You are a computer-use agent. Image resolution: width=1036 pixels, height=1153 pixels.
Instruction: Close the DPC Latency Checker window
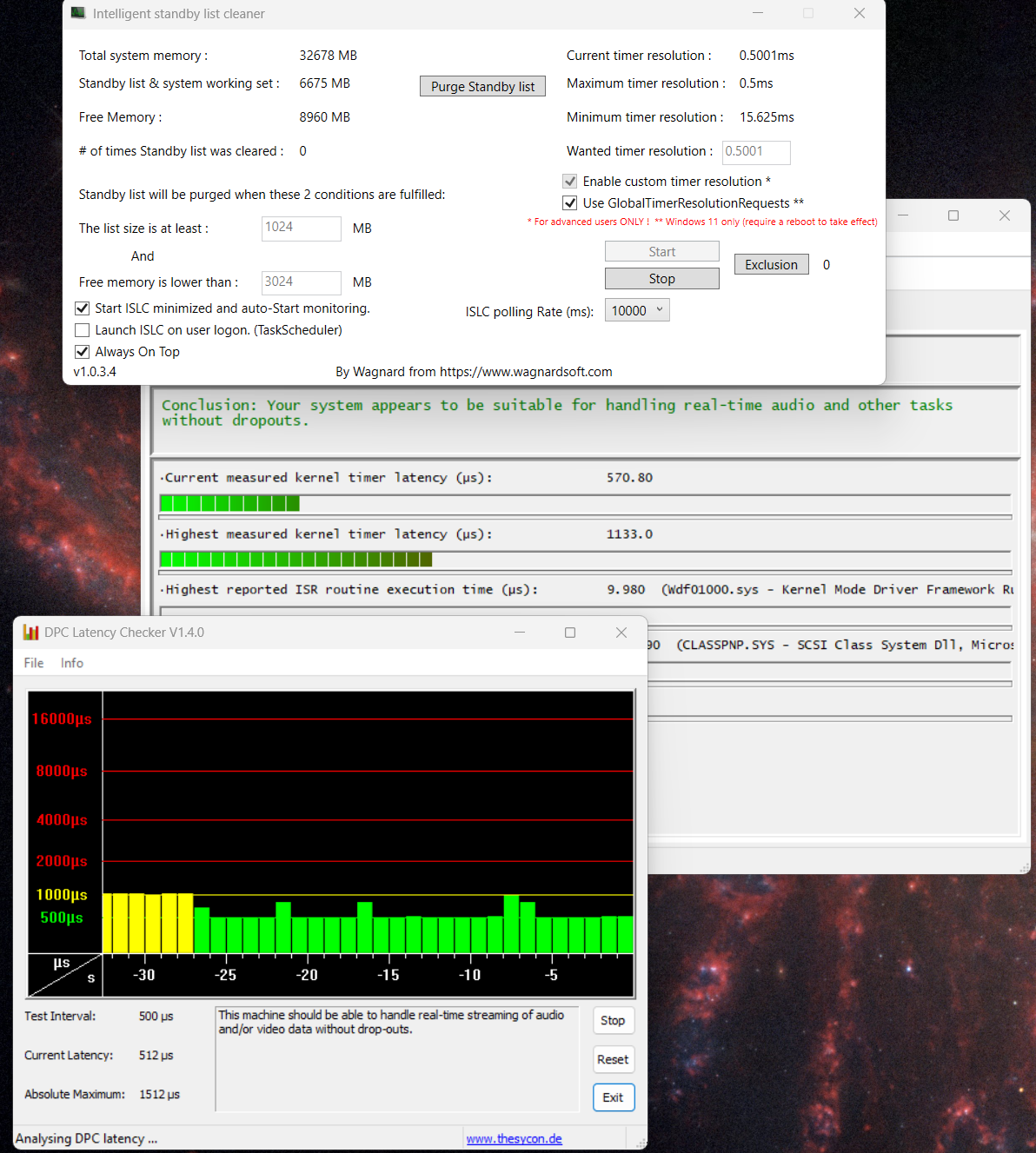[621, 633]
